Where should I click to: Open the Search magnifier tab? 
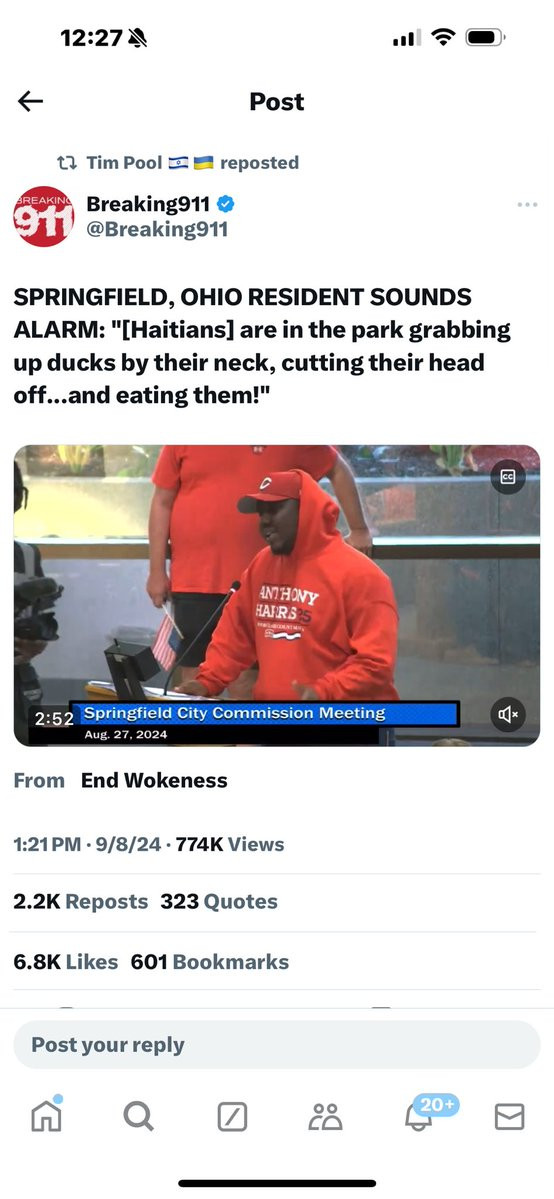pyautogui.click(x=138, y=1117)
